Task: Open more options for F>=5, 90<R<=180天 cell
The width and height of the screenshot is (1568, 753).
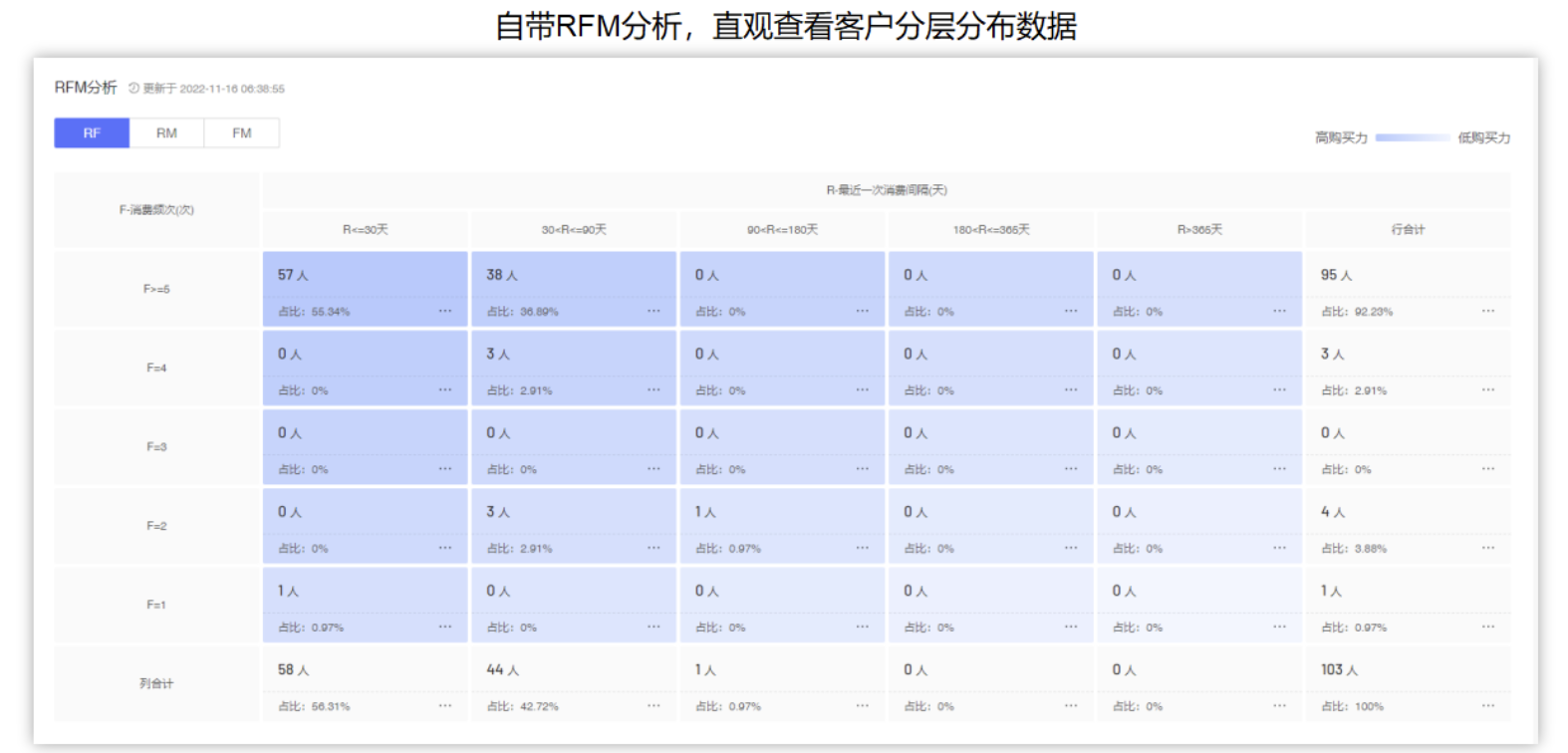Action: pos(863,311)
